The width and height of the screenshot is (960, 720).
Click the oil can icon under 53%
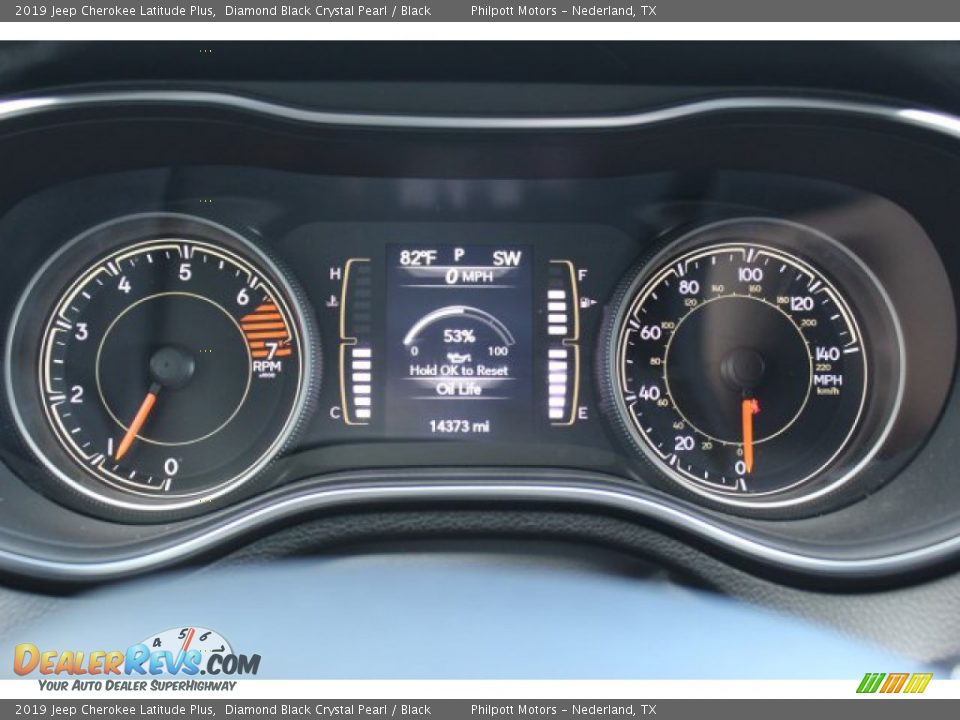pyautogui.click(x=459, y=354)
